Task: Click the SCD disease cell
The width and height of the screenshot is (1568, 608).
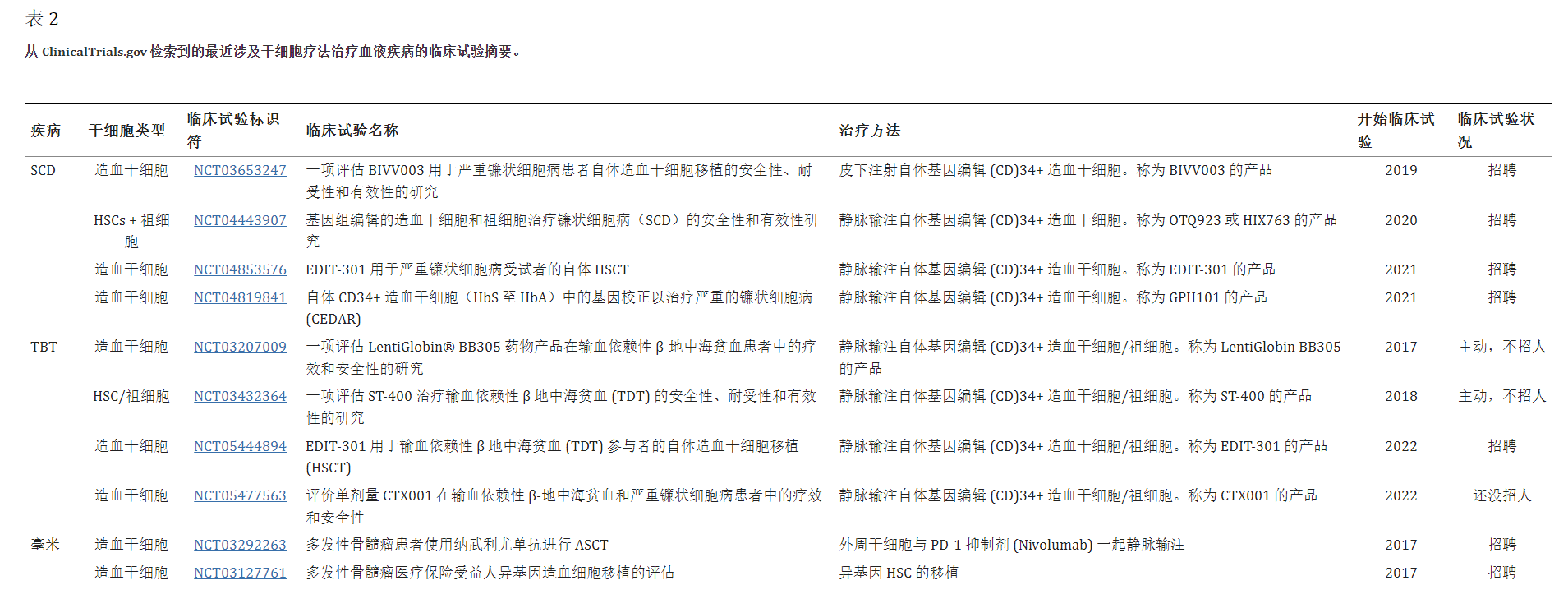Action: (x=43, y=170)
